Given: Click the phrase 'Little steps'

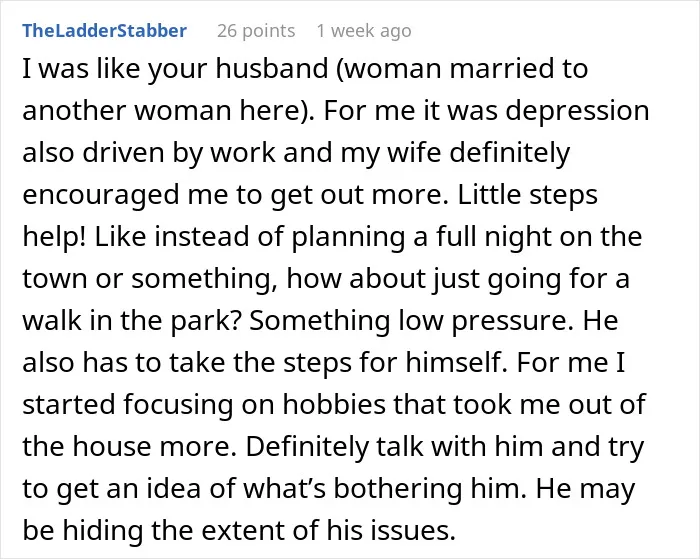Looking at the screenshot, I should pyautogui.click(x=528, y=195).
